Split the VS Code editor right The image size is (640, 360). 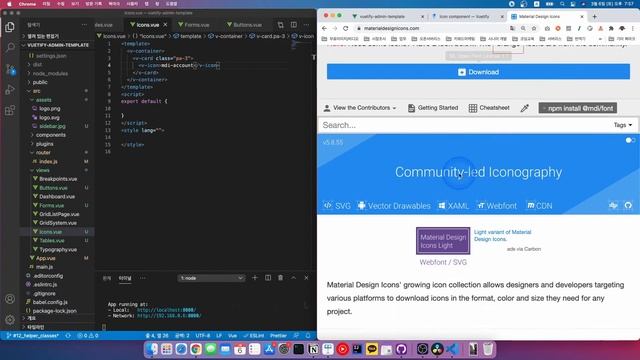click(x=293, y=25)
